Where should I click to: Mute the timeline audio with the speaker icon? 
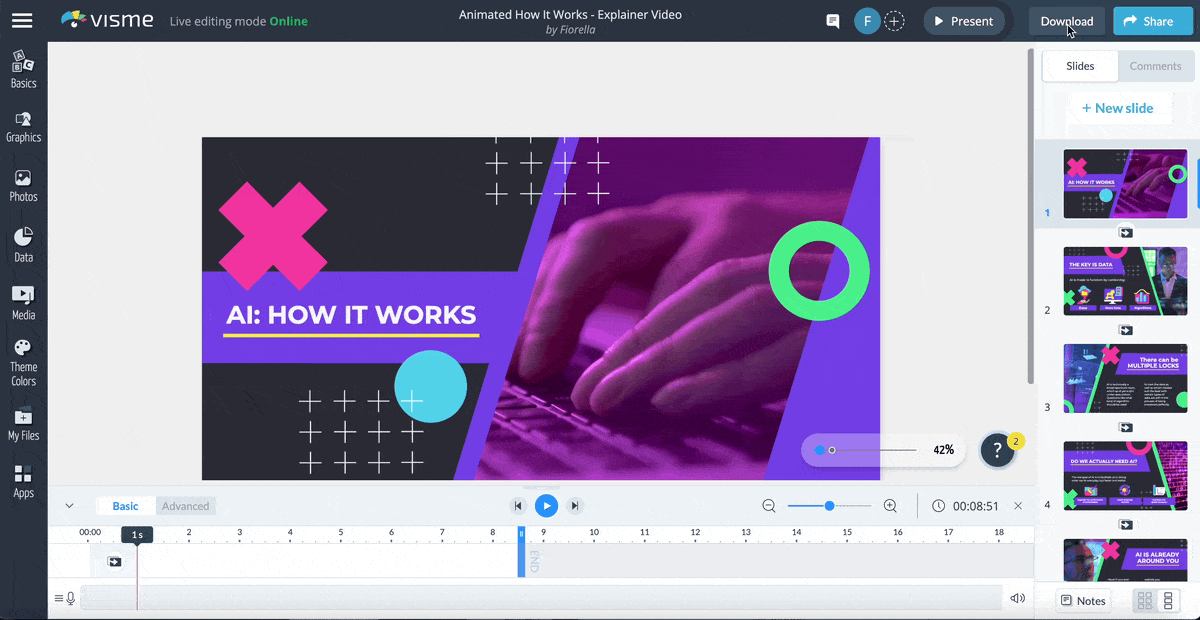click(x=1017, y=597)
